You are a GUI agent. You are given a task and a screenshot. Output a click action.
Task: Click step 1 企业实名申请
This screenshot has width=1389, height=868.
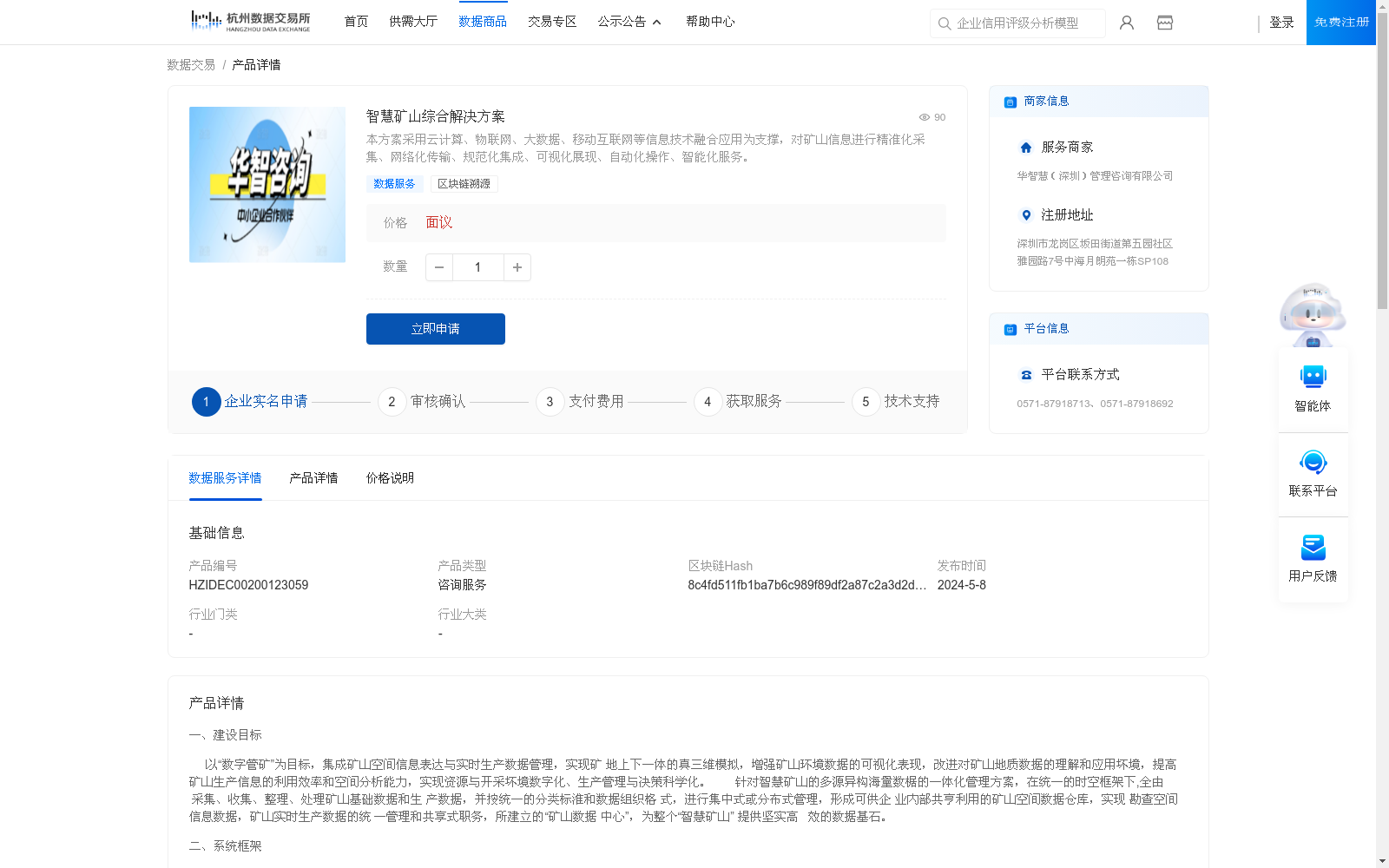[x=250, y=402]
